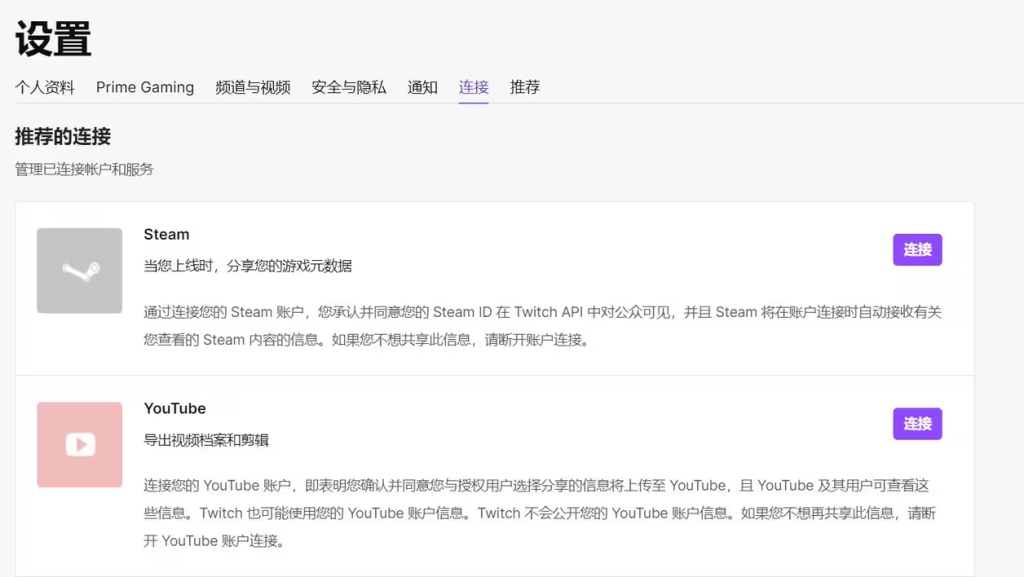Click the 设置 page heading
Image resolution: width=1024 pixels, height=577 pixels.
54,39
